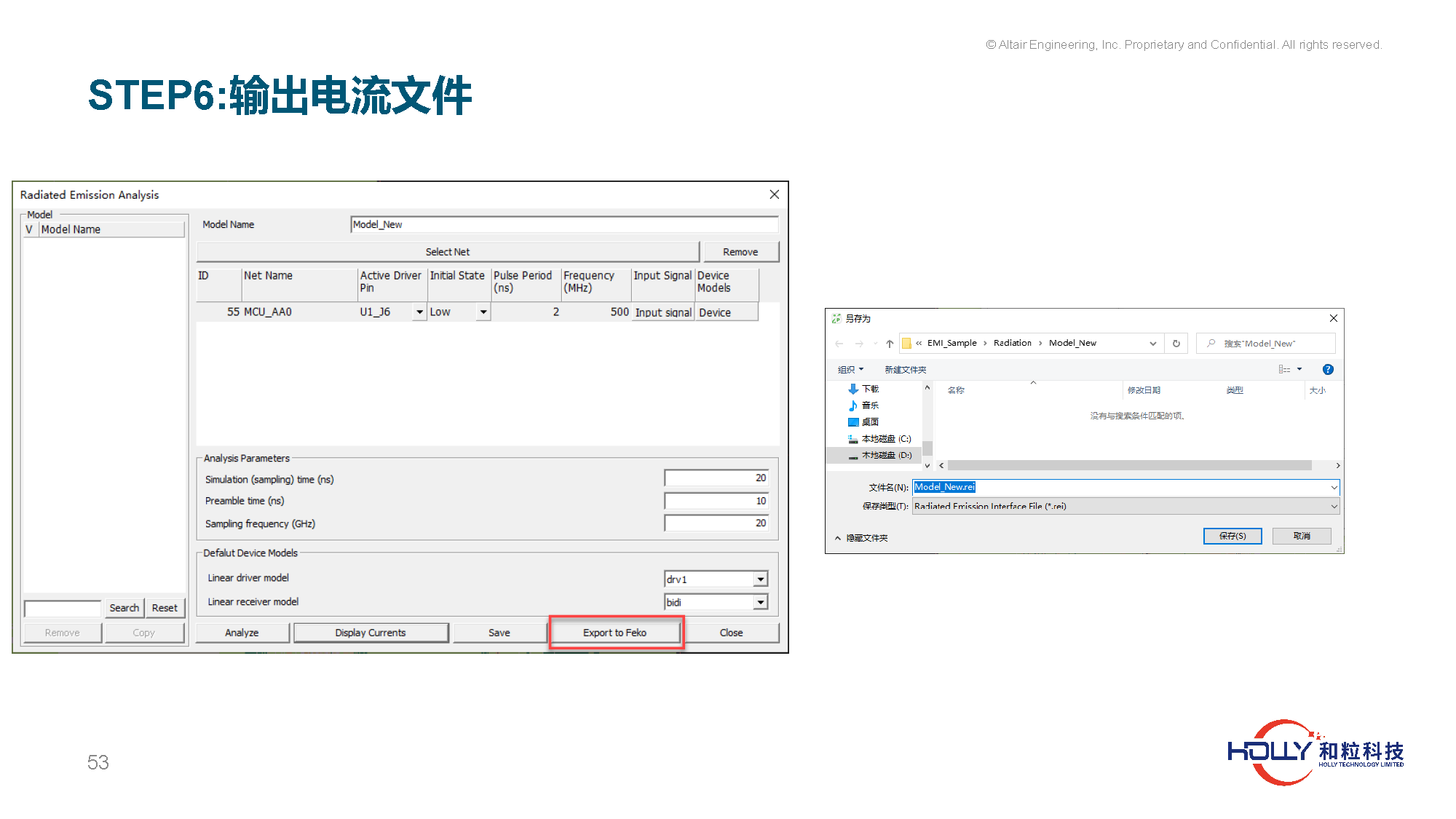Open the 组织 organize menu

pos(850,370)
